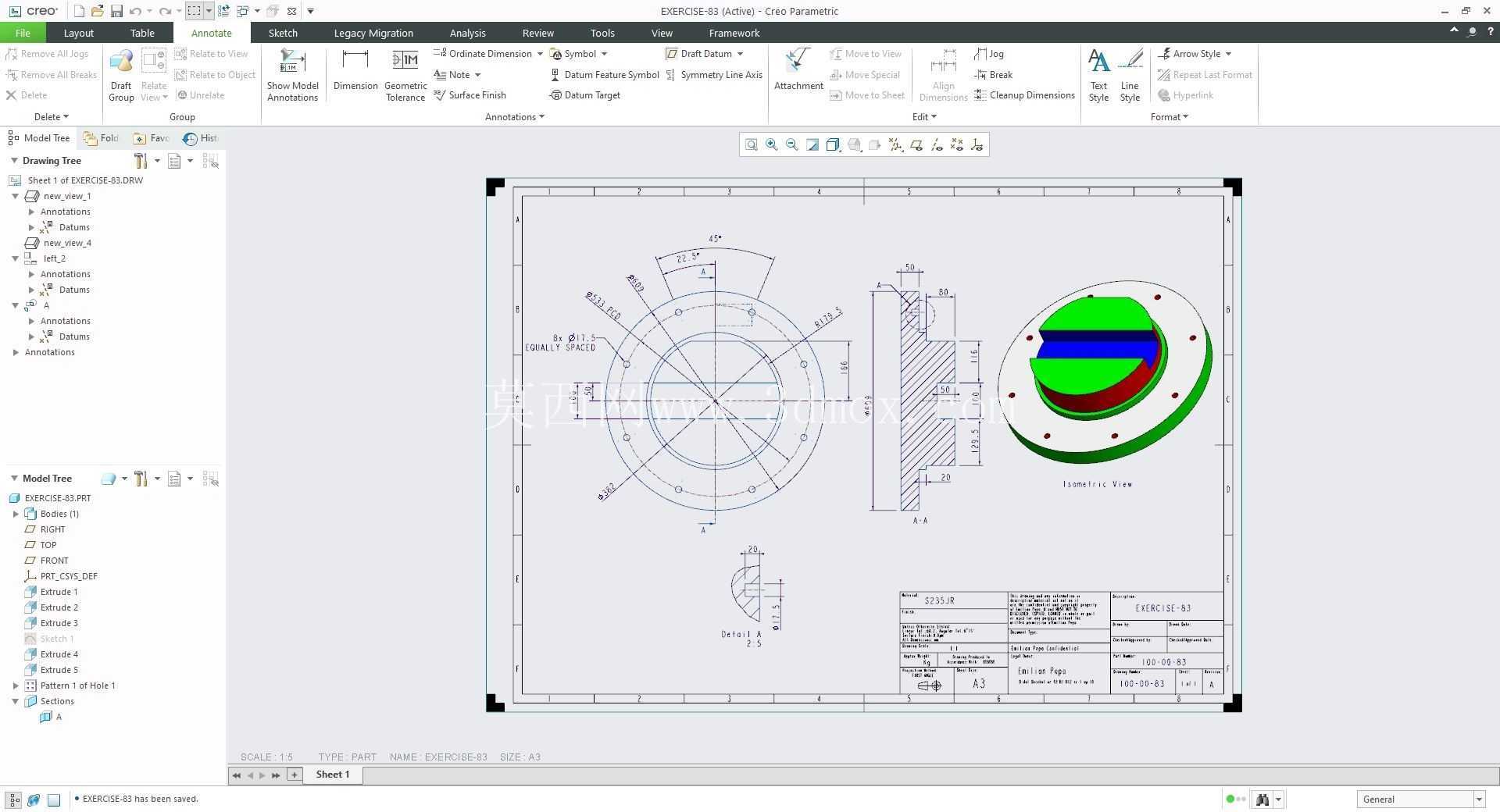Open the Symbol dropdown
Screen dimensions: 1500x812
604,54
